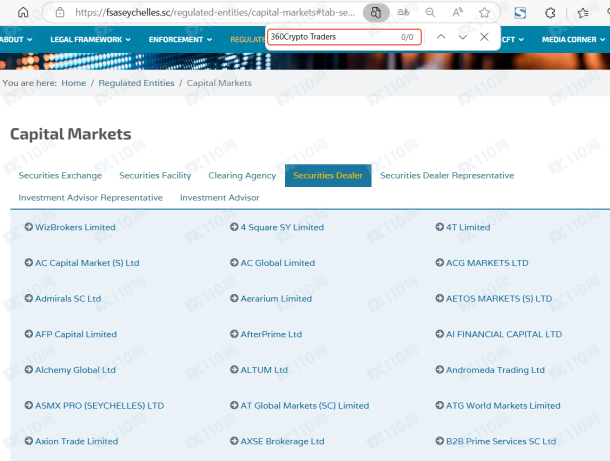Open ATG World Markets Limited entry

[503, 406]
